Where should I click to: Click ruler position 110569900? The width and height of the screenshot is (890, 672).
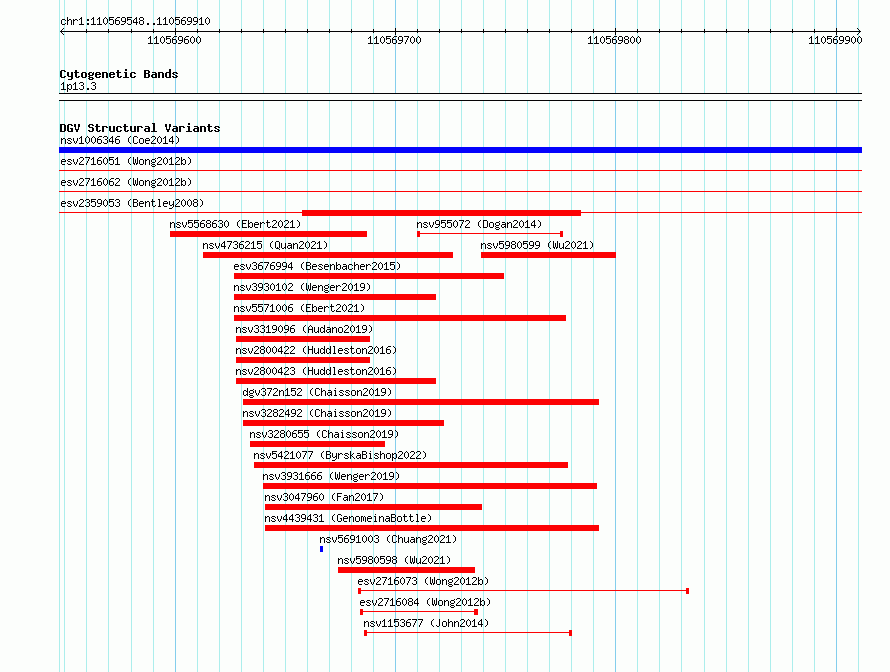835,40
